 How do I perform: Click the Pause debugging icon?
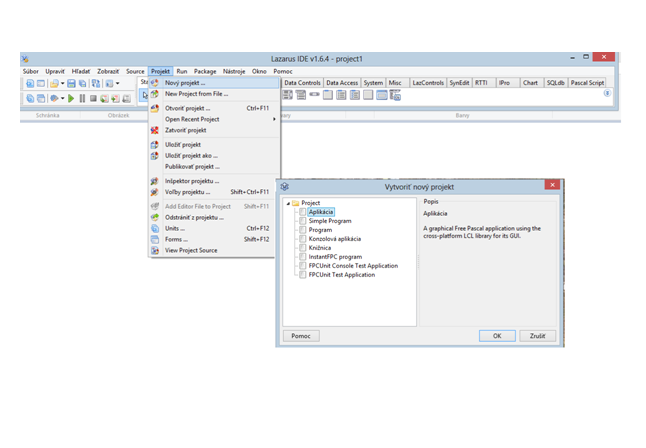pos(82,98)
